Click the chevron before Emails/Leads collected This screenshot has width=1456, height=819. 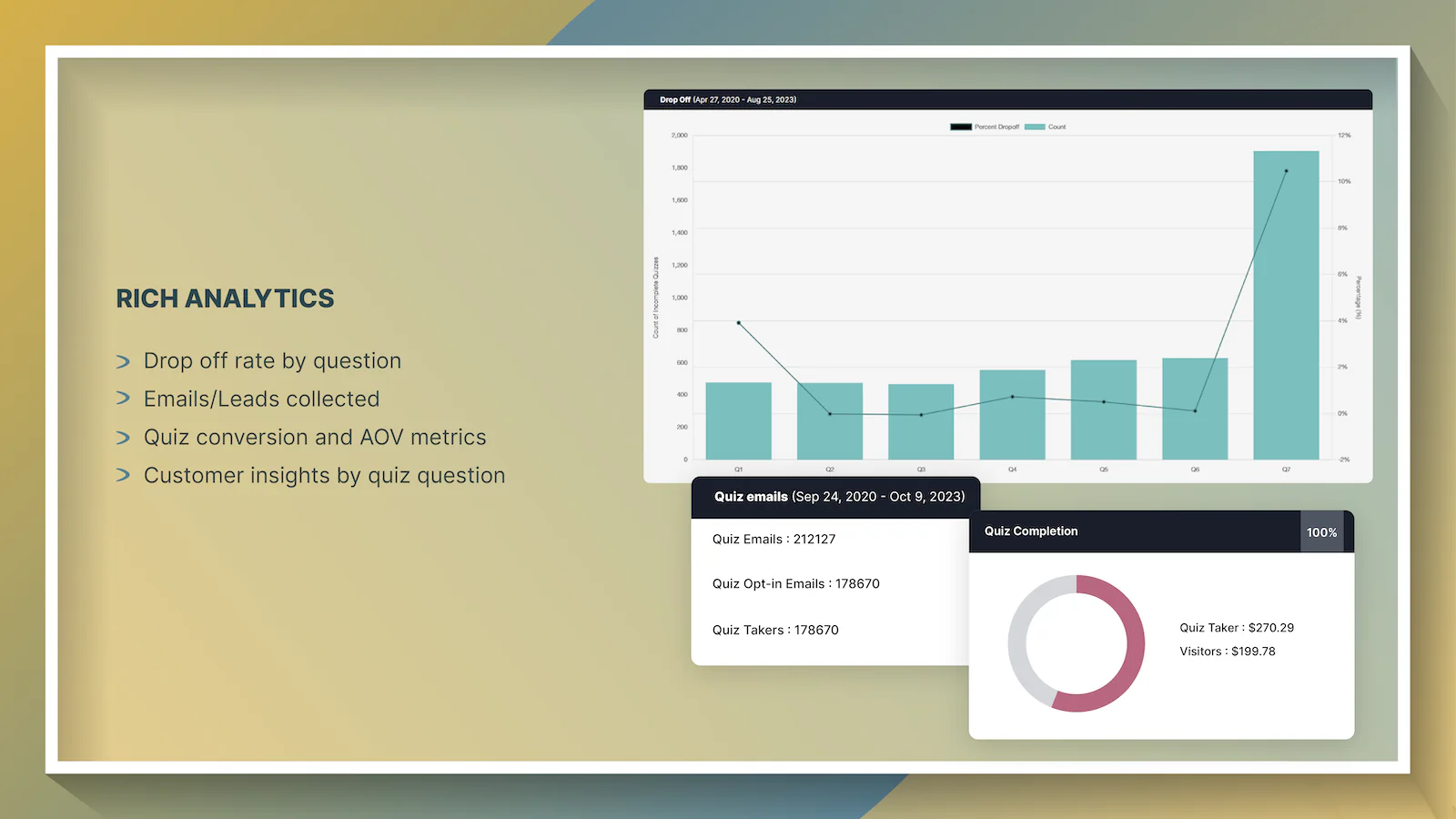pos(123,399)
